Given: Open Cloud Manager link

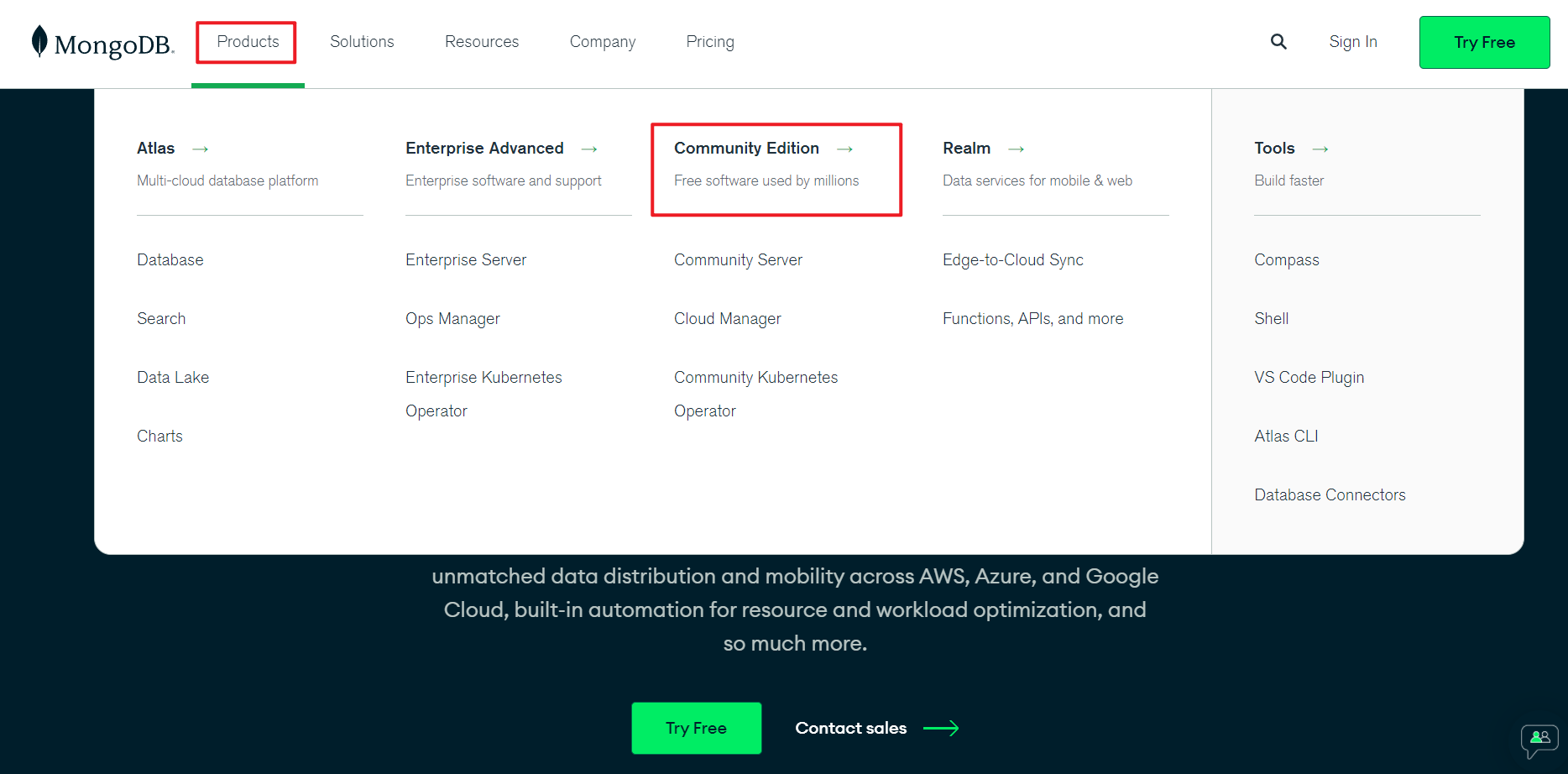Looking at the screenshot, I should click(727, 319).
